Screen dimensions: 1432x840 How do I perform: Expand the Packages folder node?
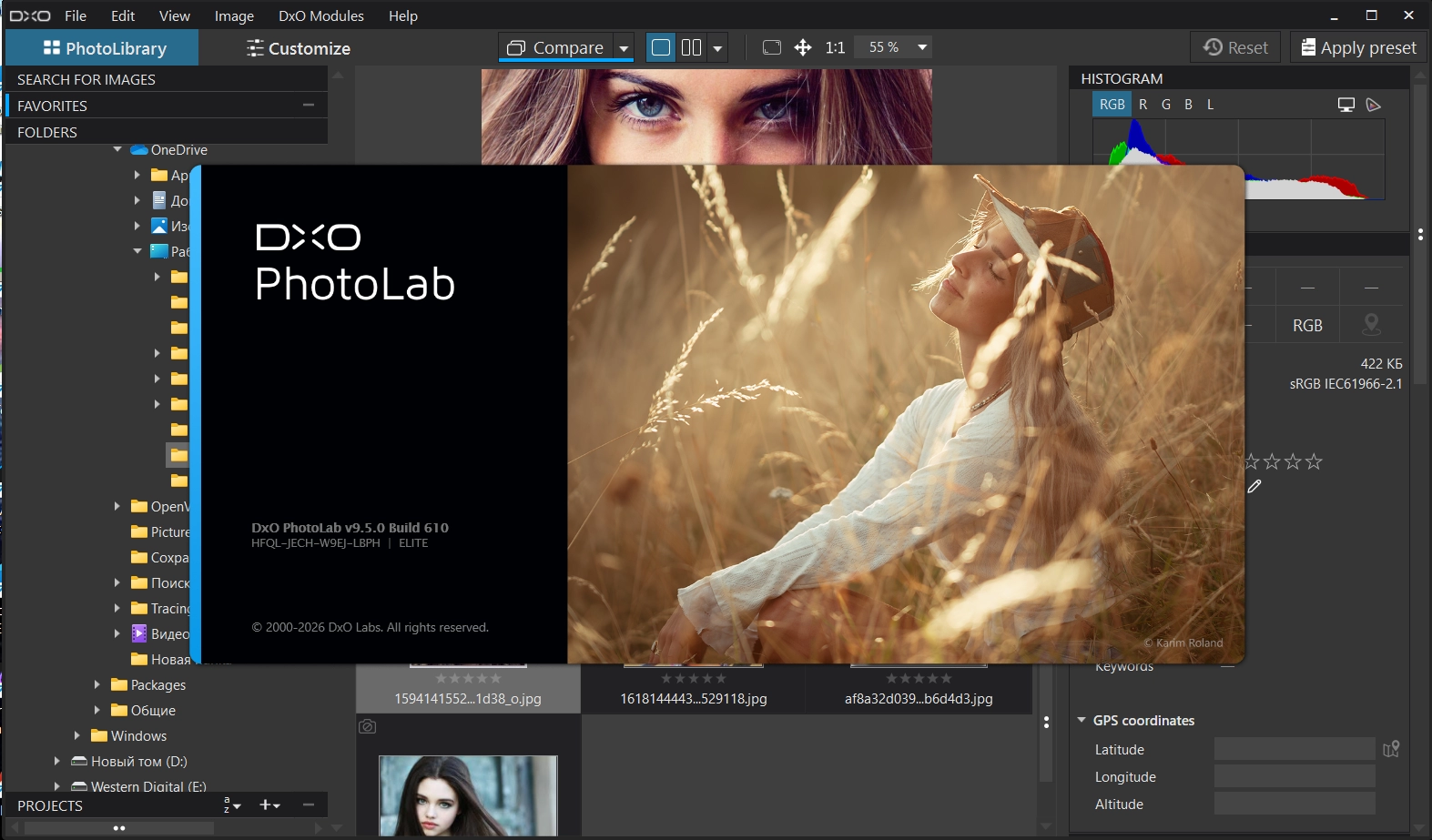pos(97,684)
